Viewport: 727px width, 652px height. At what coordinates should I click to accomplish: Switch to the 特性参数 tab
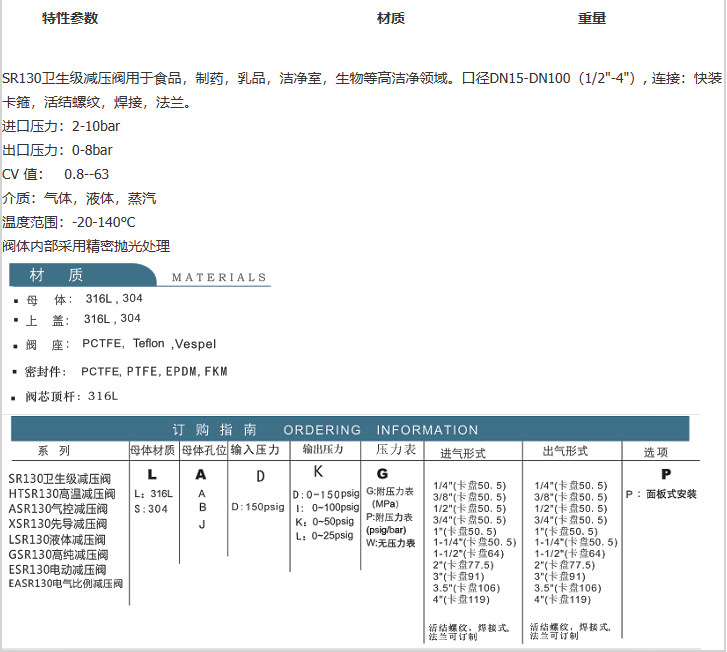(70, 18)
